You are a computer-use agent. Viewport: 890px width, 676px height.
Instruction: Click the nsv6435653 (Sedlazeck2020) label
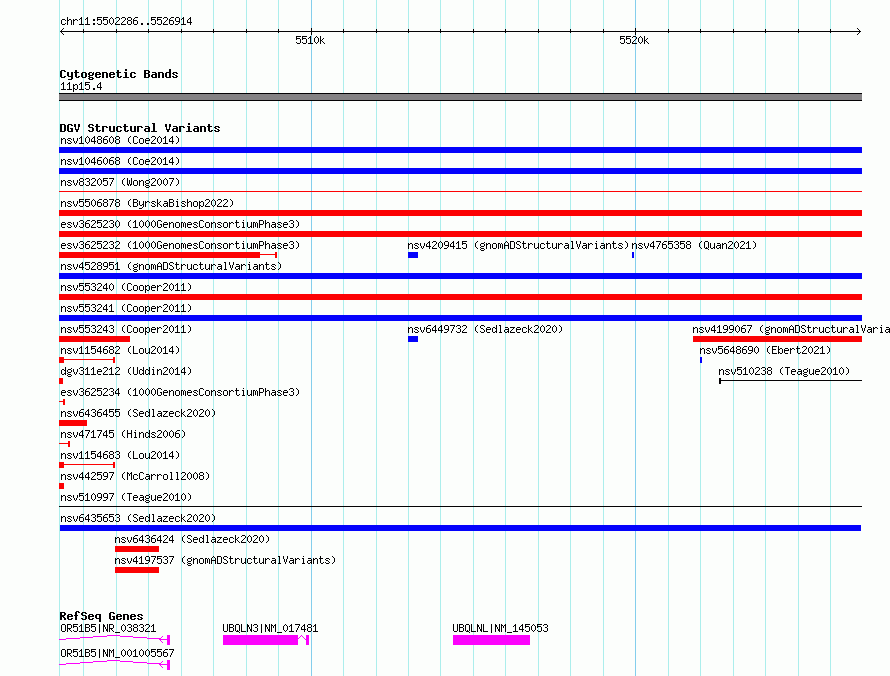(x=138, y=518)
